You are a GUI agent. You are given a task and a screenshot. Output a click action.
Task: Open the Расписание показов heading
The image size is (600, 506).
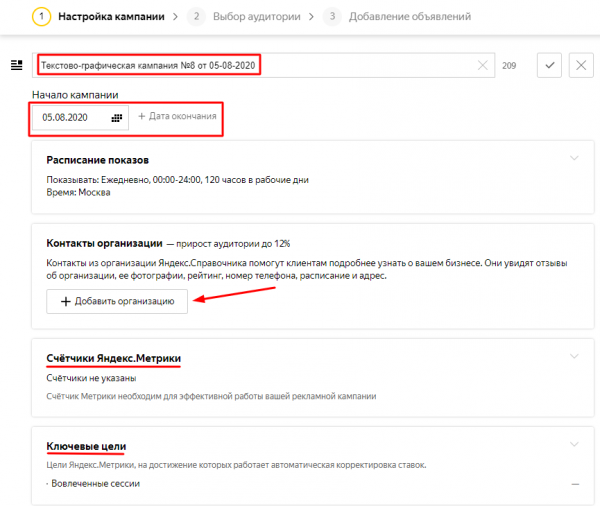coord(98,160)
